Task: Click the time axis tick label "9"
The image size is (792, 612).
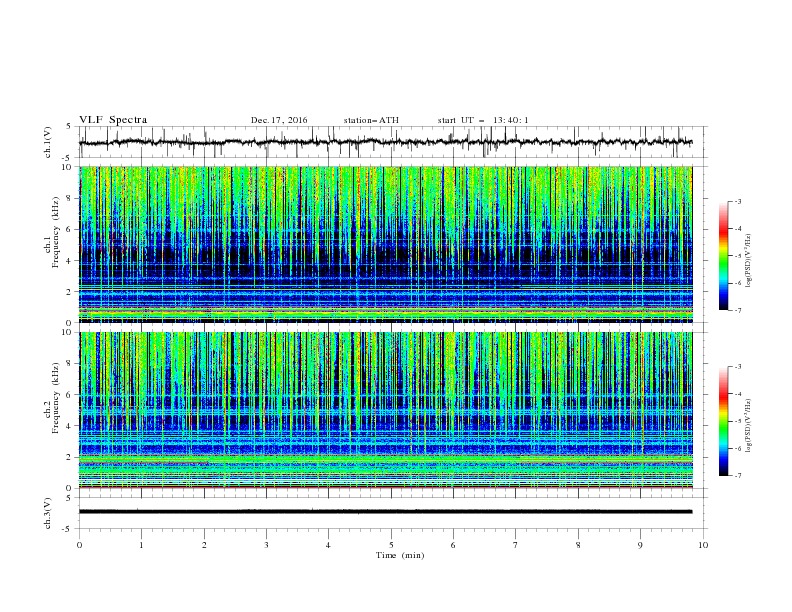Action: click(x=640, y=545)
